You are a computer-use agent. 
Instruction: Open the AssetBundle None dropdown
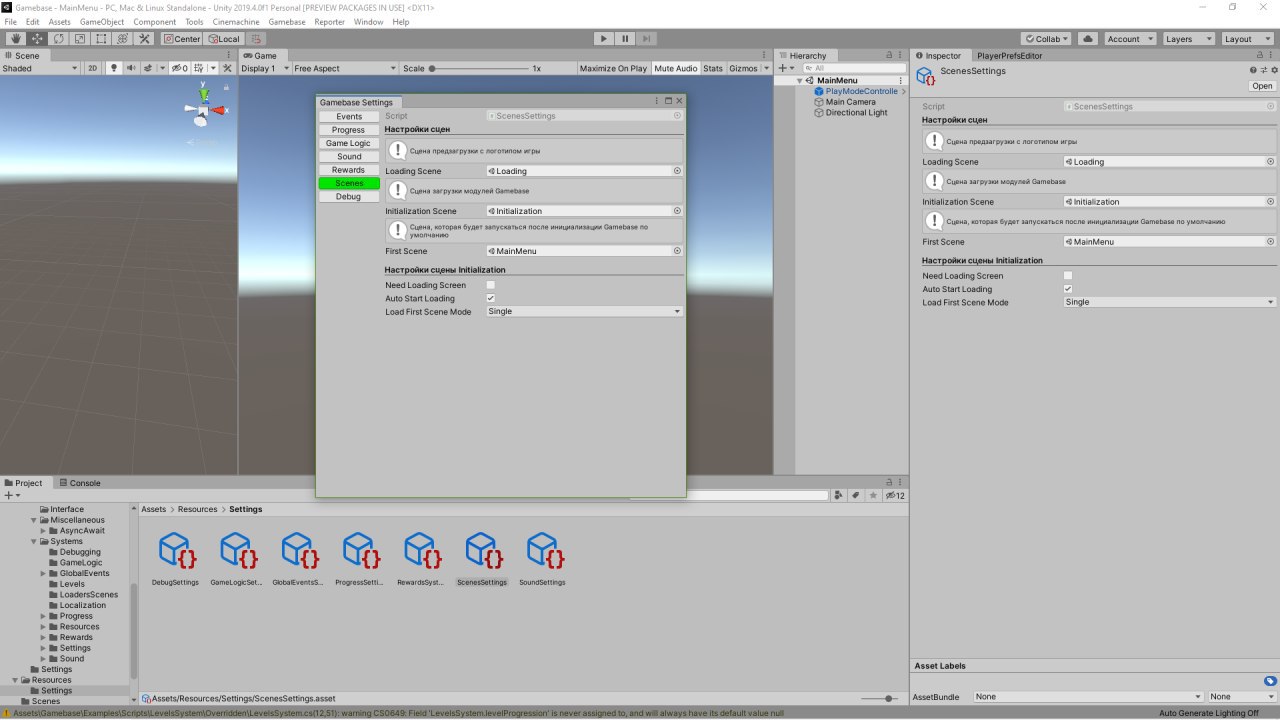[1088, 696]
